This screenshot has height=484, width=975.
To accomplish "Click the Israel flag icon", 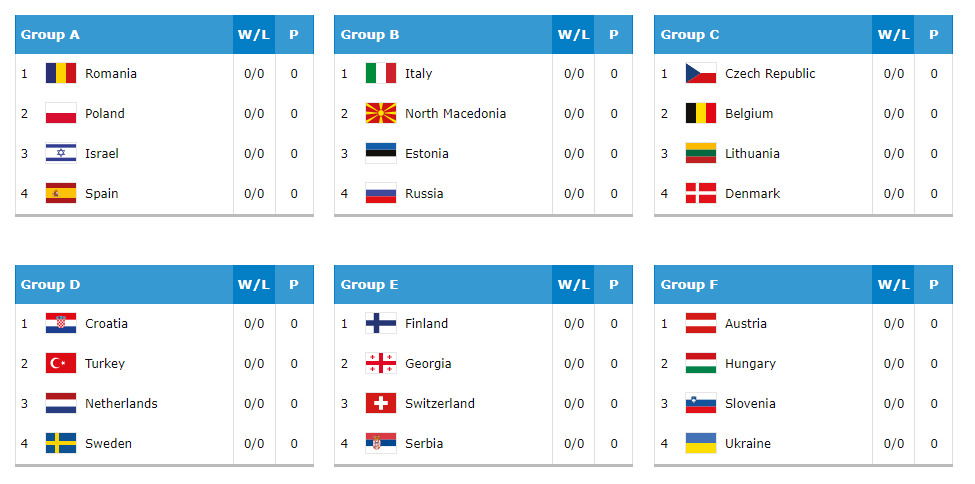I will pyautogui.click(x=61, y=153).
